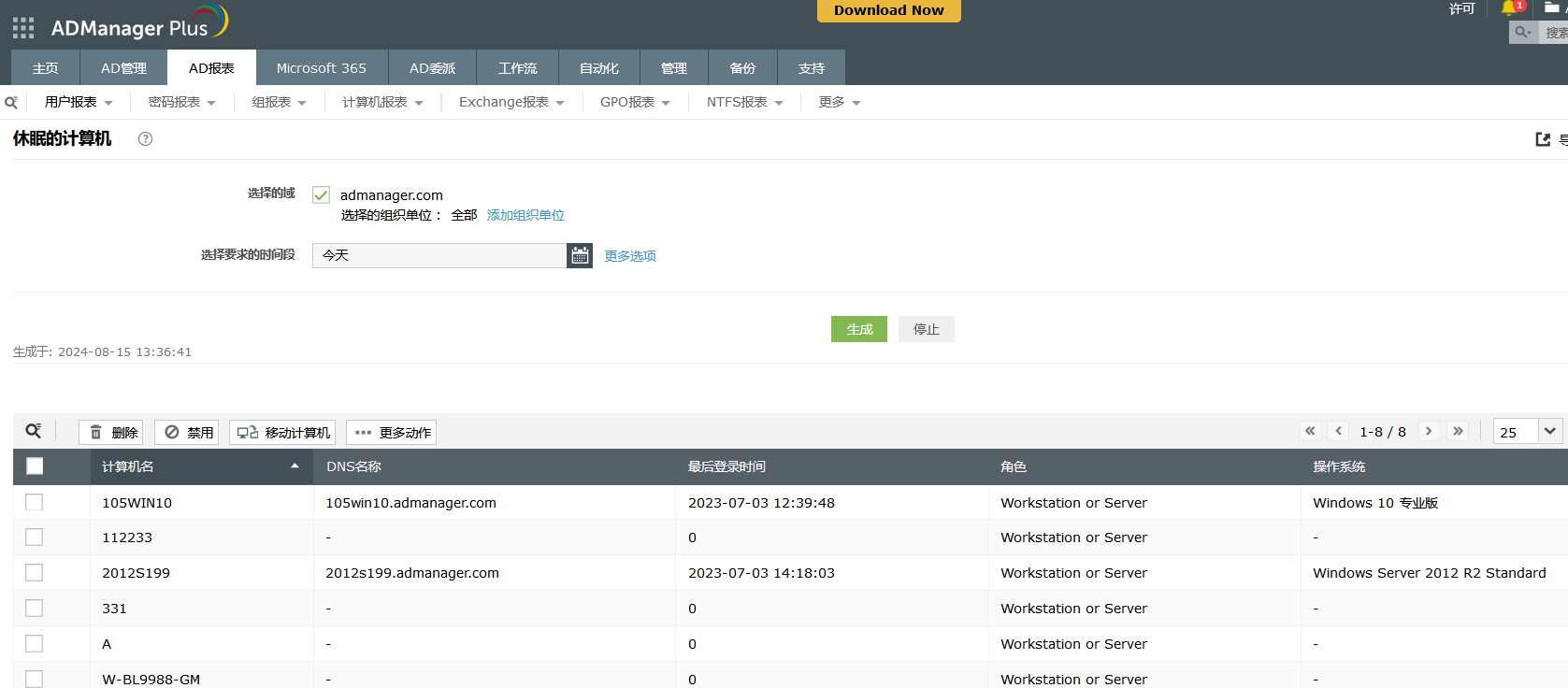Open the 计算机报表 dropdown menu

[x=382, y=102]
